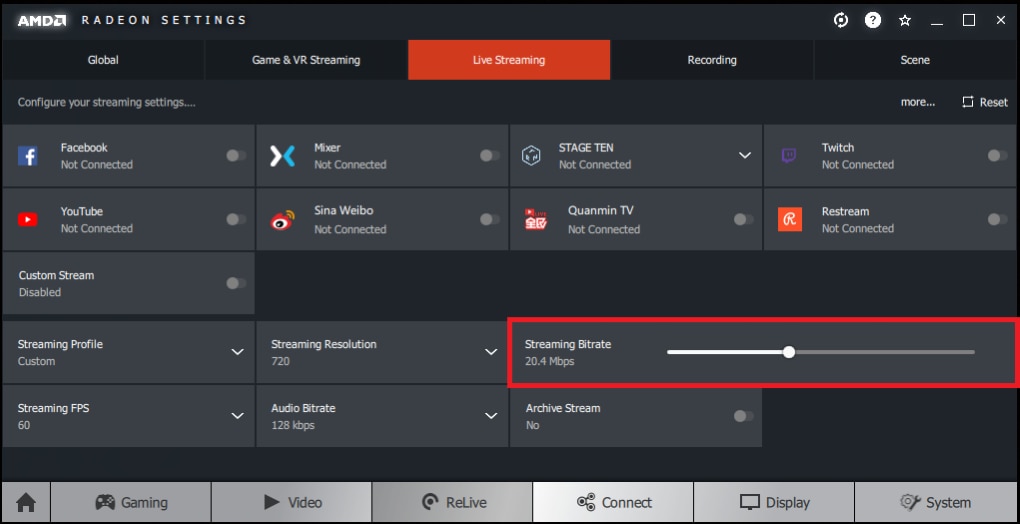Click the Gaming label in bottom bar

pos(144,503)
